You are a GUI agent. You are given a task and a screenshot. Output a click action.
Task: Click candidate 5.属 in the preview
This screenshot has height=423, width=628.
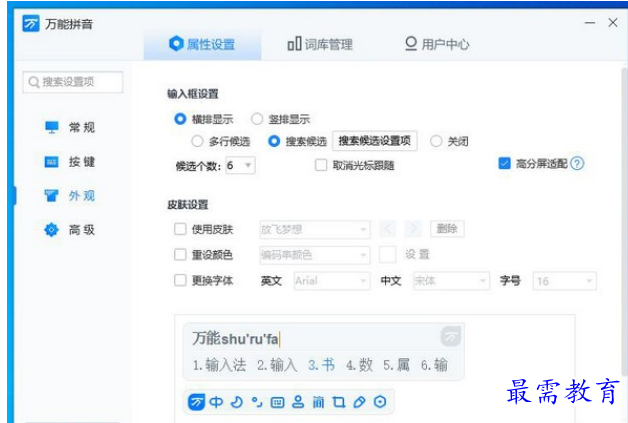pyautogui.click(x=397, y=365)
